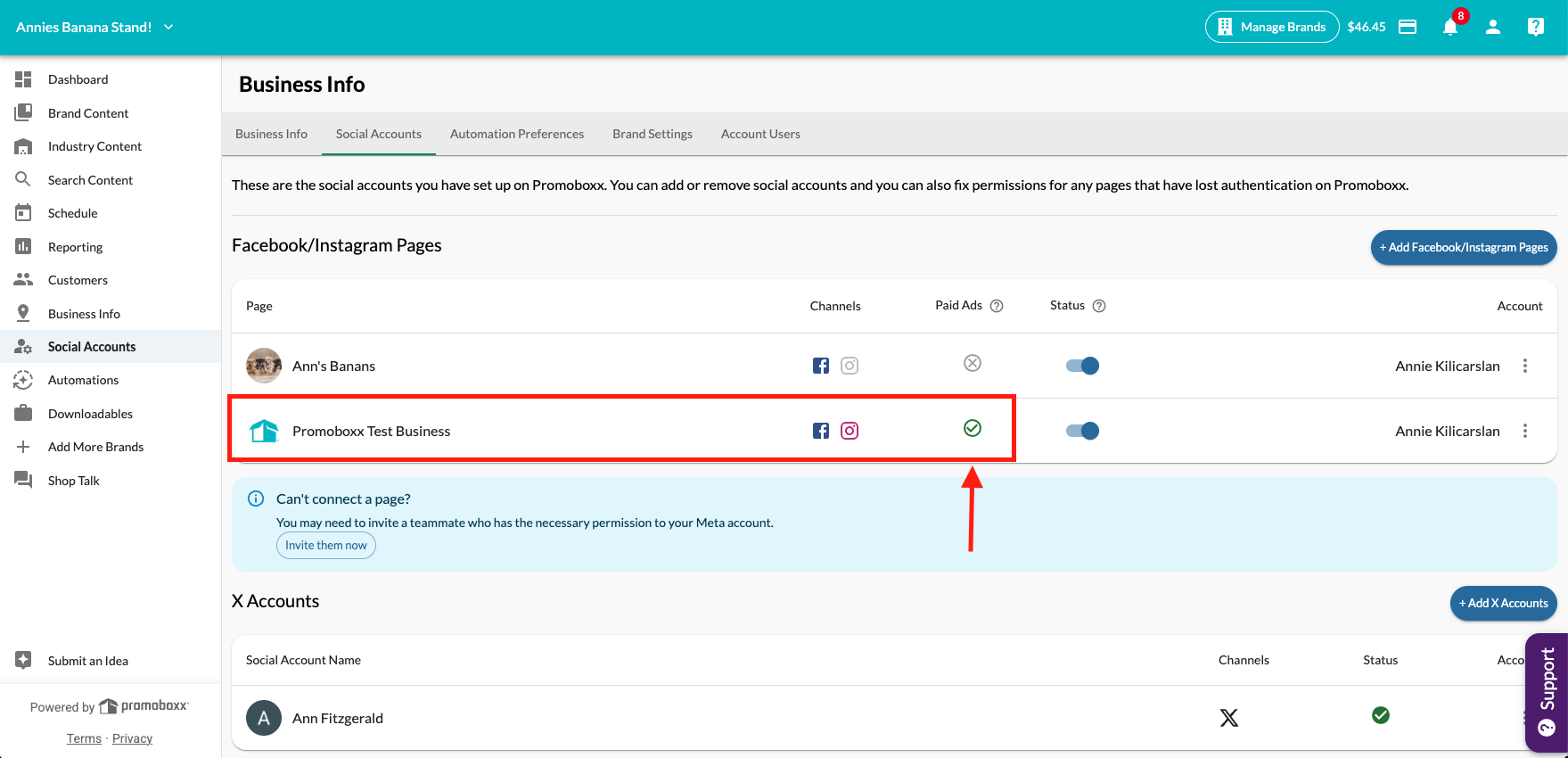Click the Status column help icon

[x=1099, y=306]
